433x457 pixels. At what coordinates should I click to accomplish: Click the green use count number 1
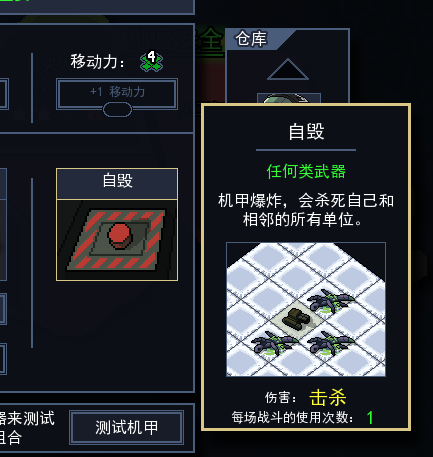[x=370, y=417]
